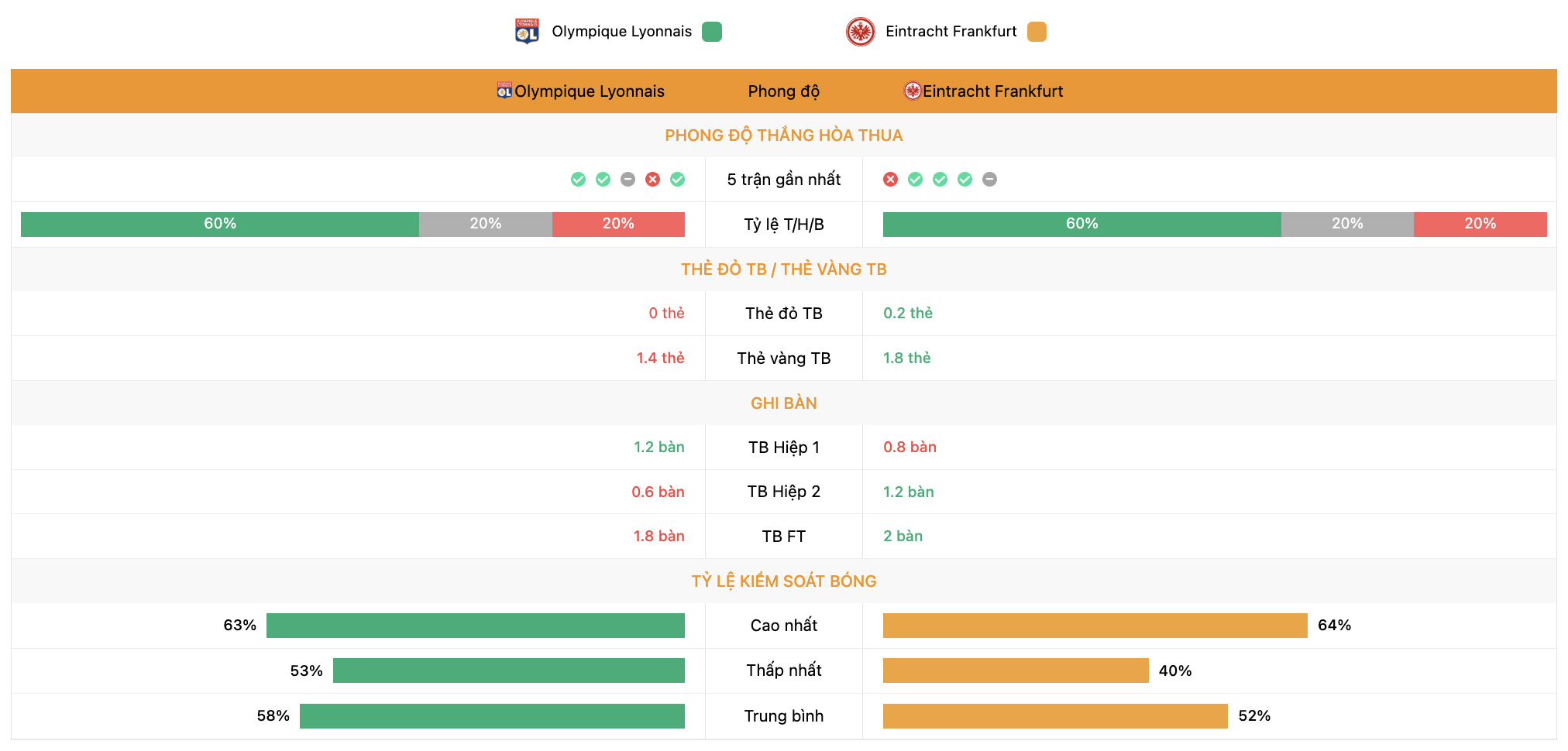Click Lyon's last win icon nearest center column
Screen dimensions: 1568x751
[x=677, y=180]
